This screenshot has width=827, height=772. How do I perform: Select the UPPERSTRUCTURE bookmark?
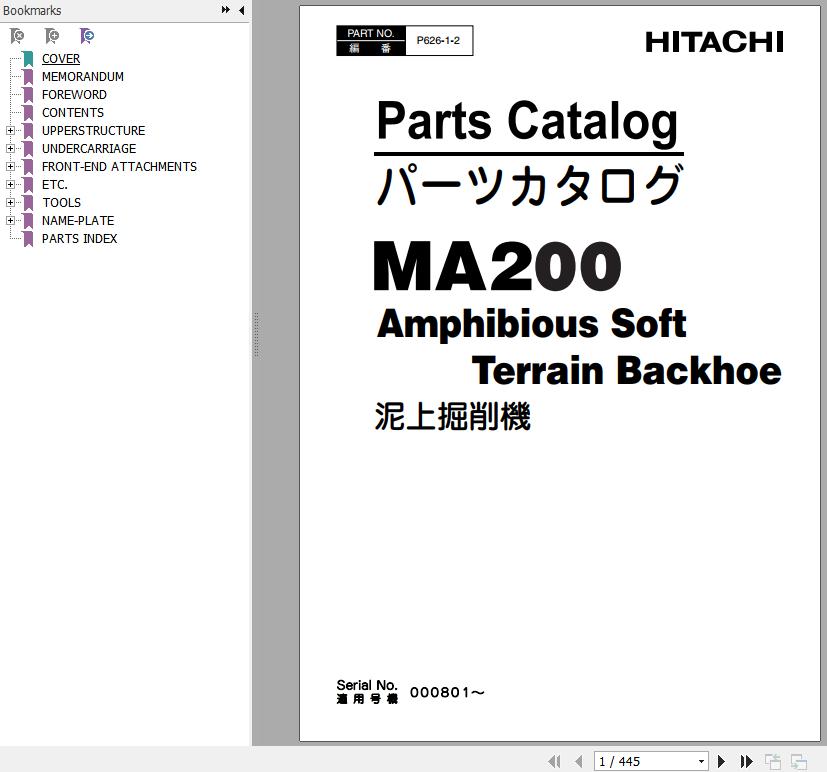click(93, 130)
